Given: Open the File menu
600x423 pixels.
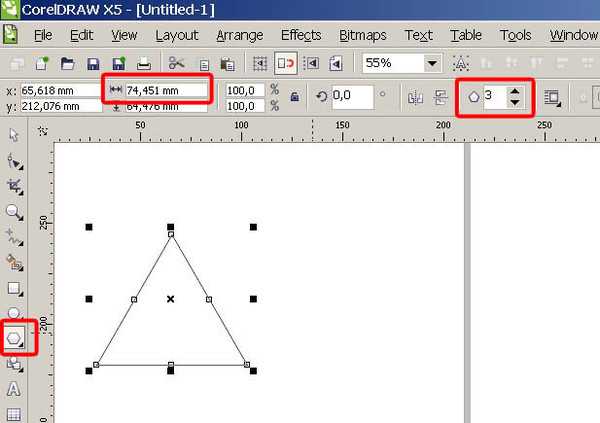Looking at the screenshot, I should (x=43, y=35).
